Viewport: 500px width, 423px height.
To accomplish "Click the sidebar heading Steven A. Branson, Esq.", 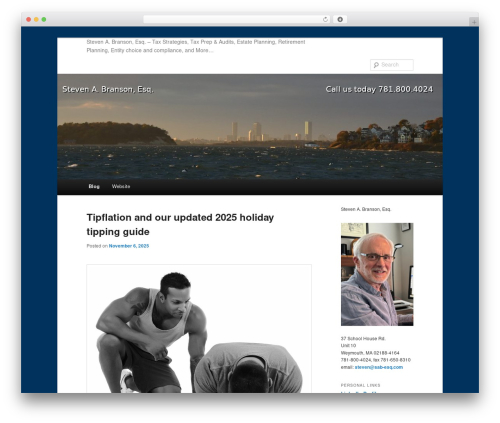I will [366, 209].
